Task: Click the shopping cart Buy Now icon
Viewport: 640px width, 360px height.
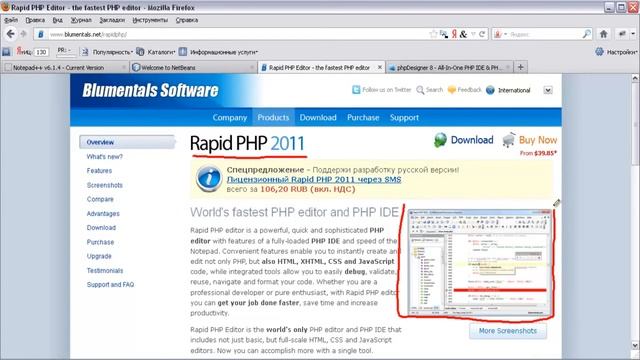Action: point(509,140)
